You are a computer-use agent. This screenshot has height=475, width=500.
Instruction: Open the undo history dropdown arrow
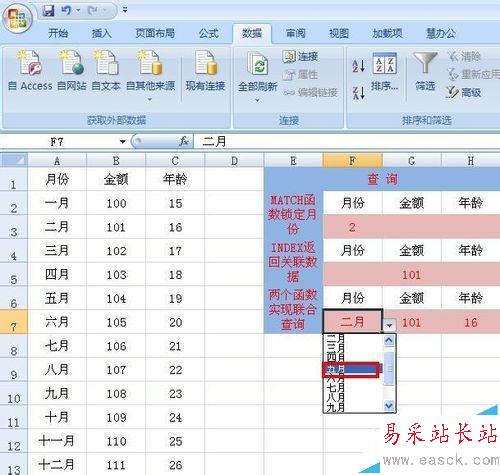pos(79,10)
